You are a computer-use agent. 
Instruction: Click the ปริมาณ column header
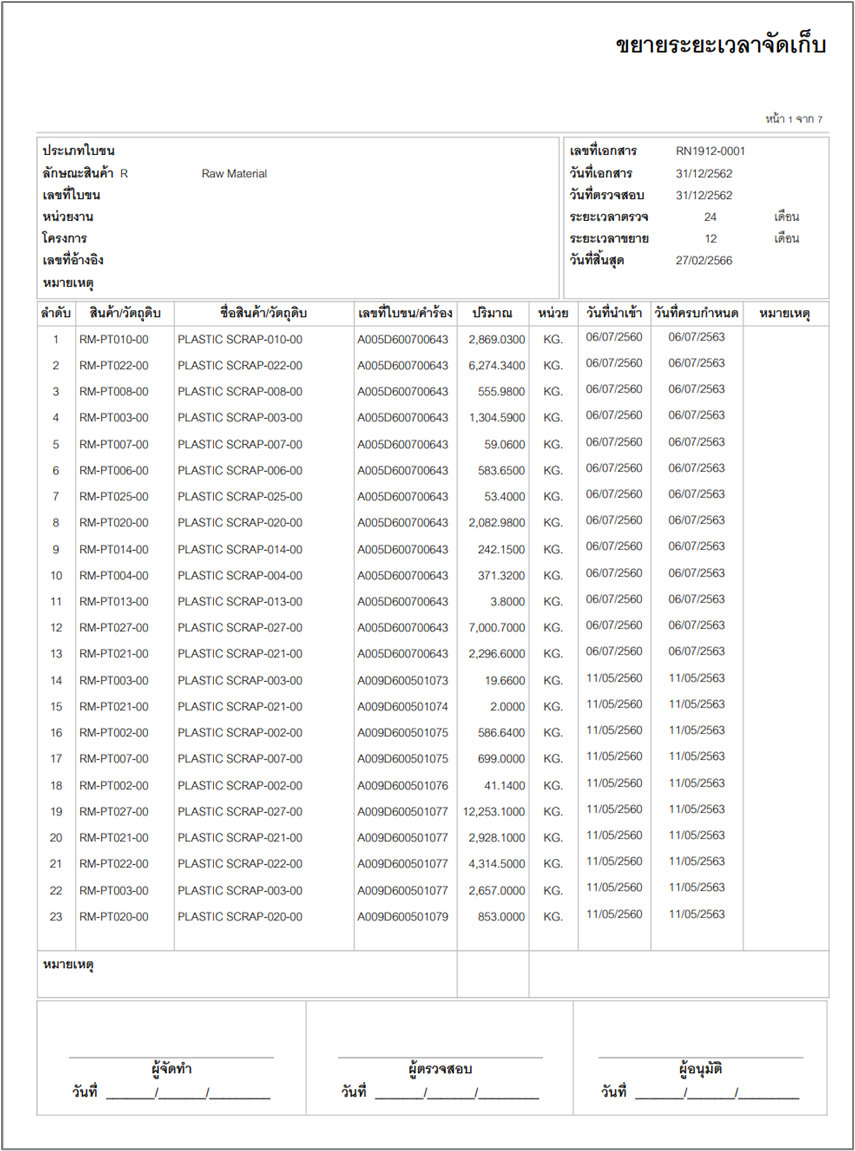click(492, 314)
